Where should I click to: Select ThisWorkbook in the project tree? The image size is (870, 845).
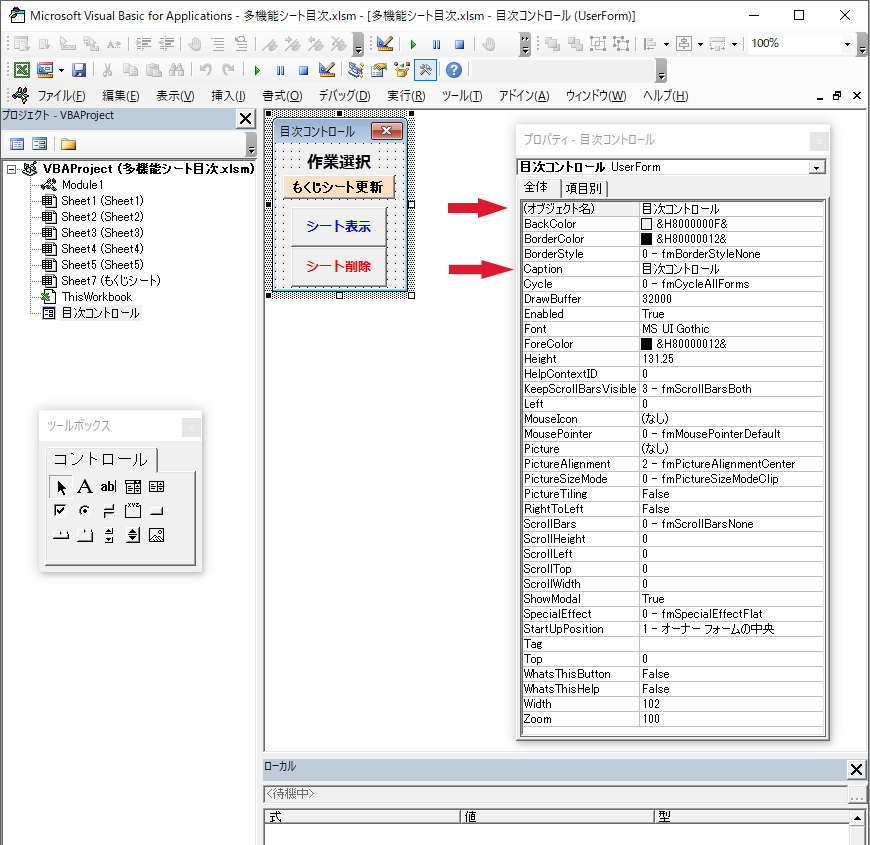click(97, 297)
